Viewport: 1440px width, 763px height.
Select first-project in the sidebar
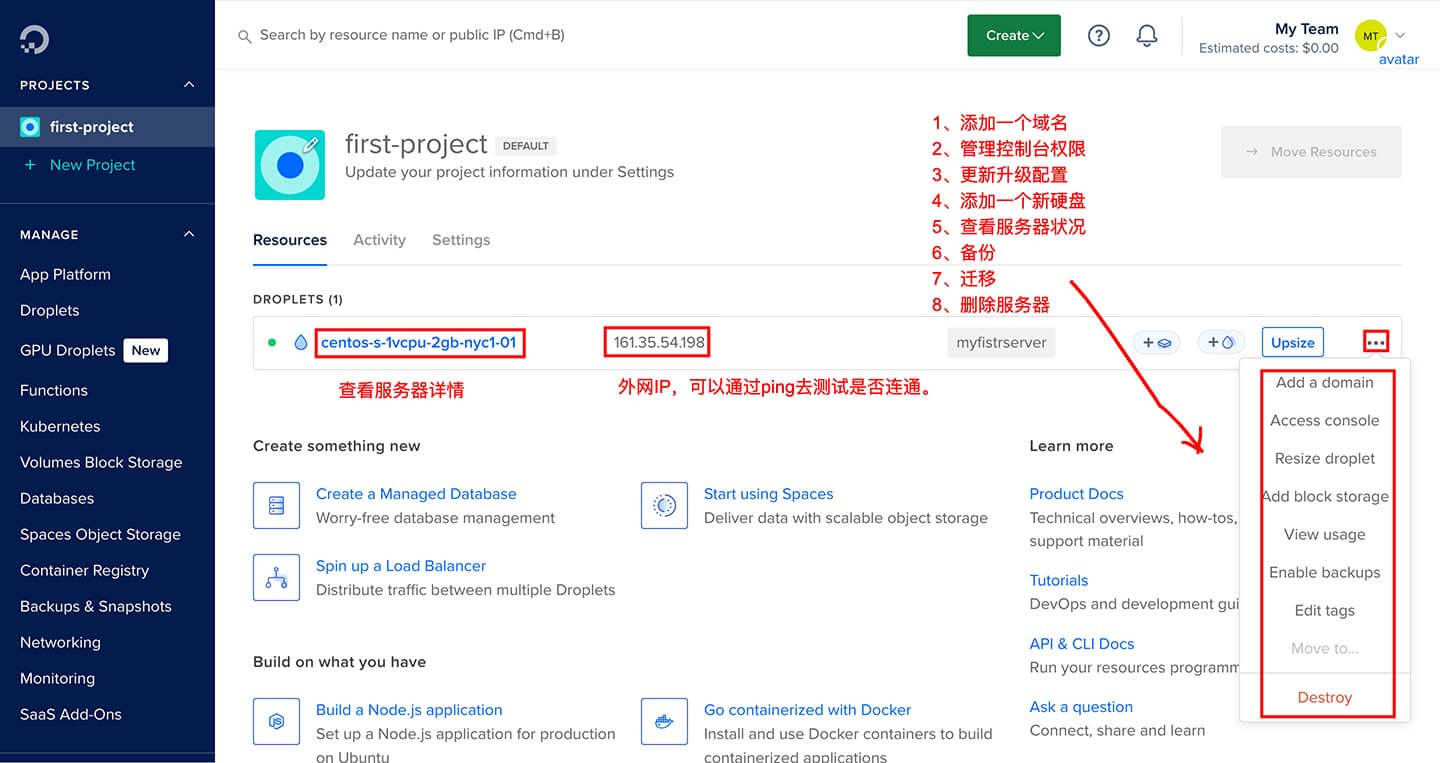click(107, 127)
